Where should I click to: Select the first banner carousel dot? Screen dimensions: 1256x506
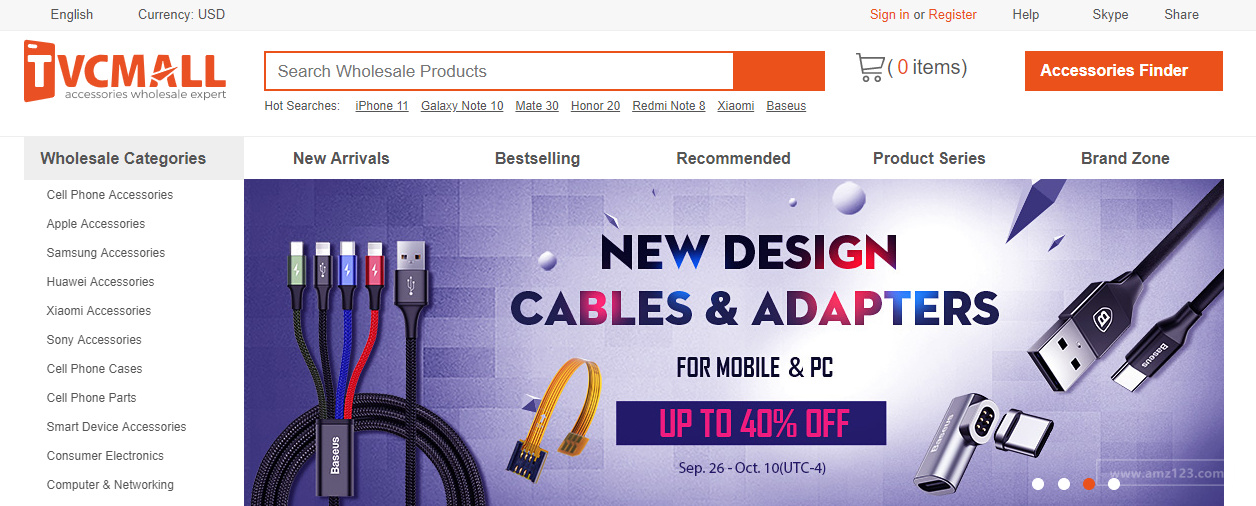point(1038,484)
